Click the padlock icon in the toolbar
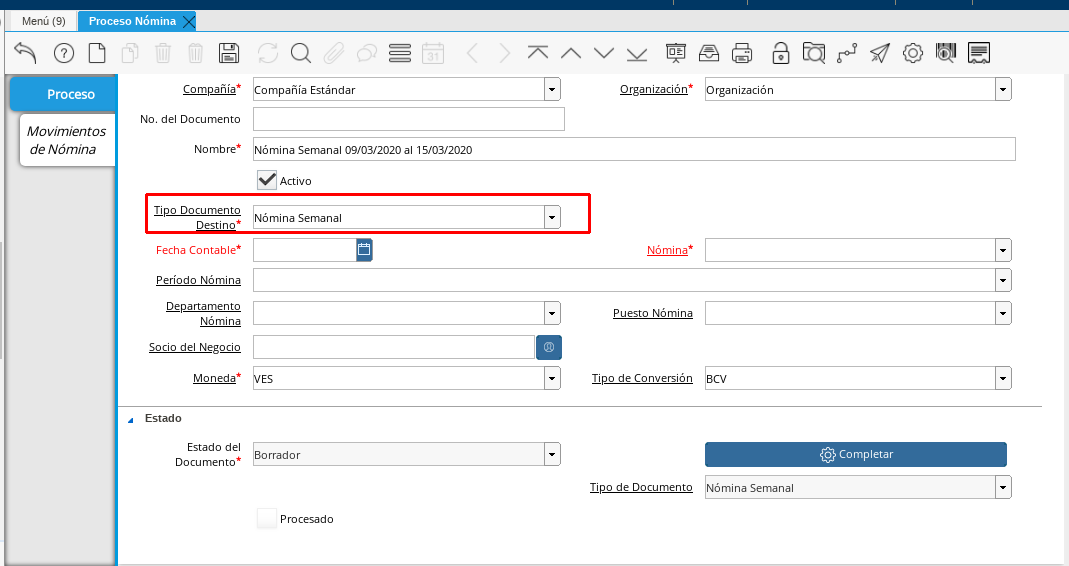Viewport: 1069px width, 566px height. pos(780,53)
